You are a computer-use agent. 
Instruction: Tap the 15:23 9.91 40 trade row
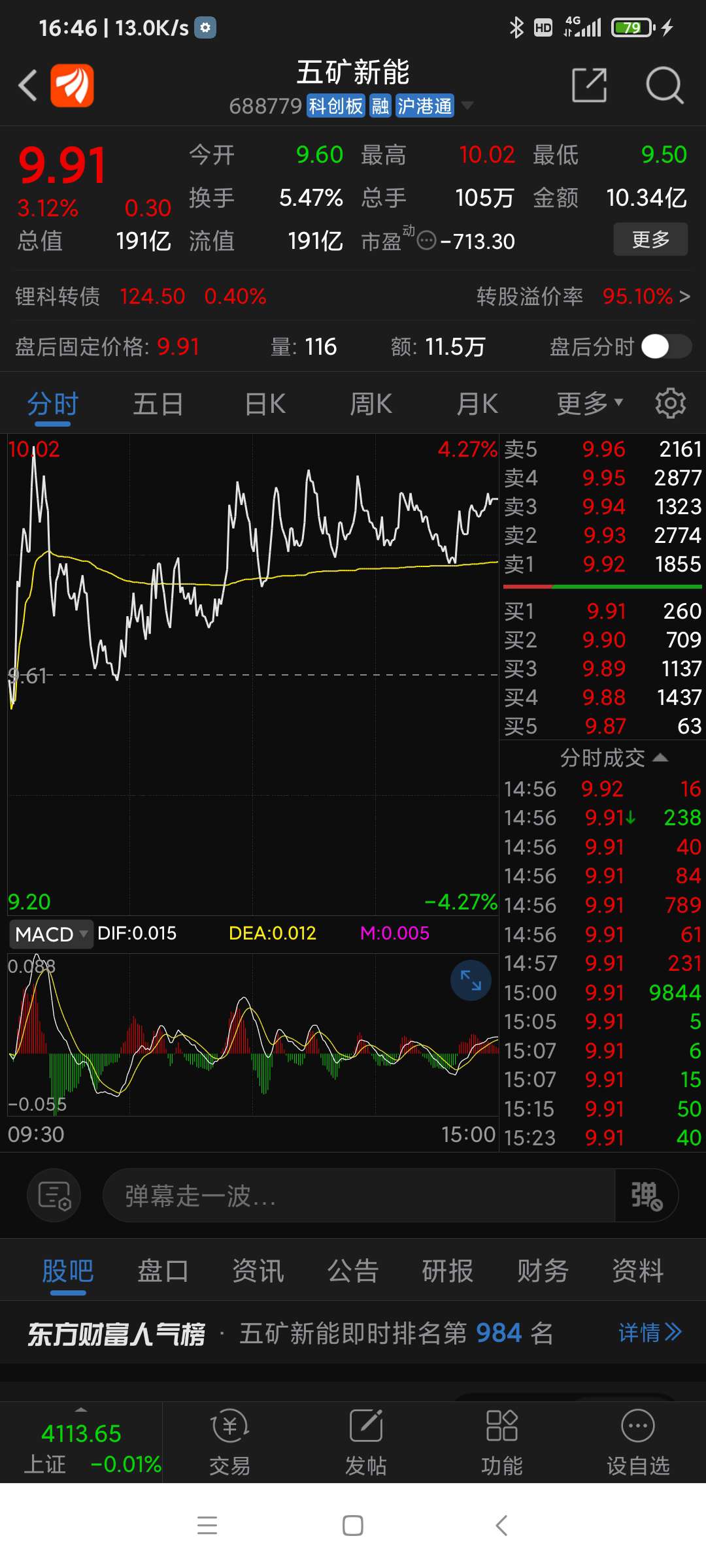point(602,1137)
